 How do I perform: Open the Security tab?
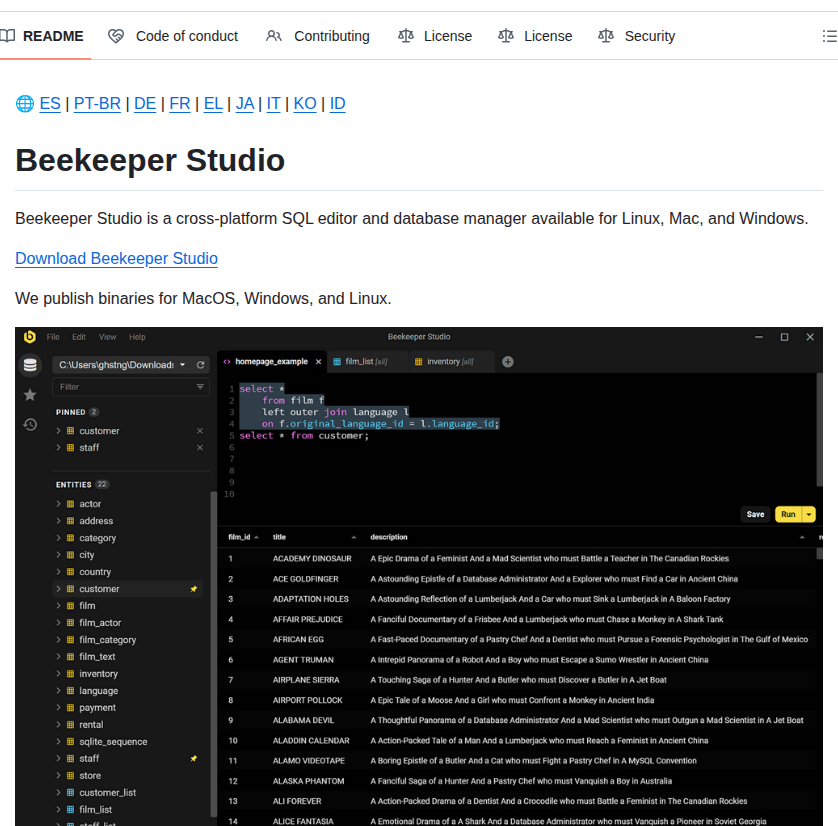(x=637, y=36)
